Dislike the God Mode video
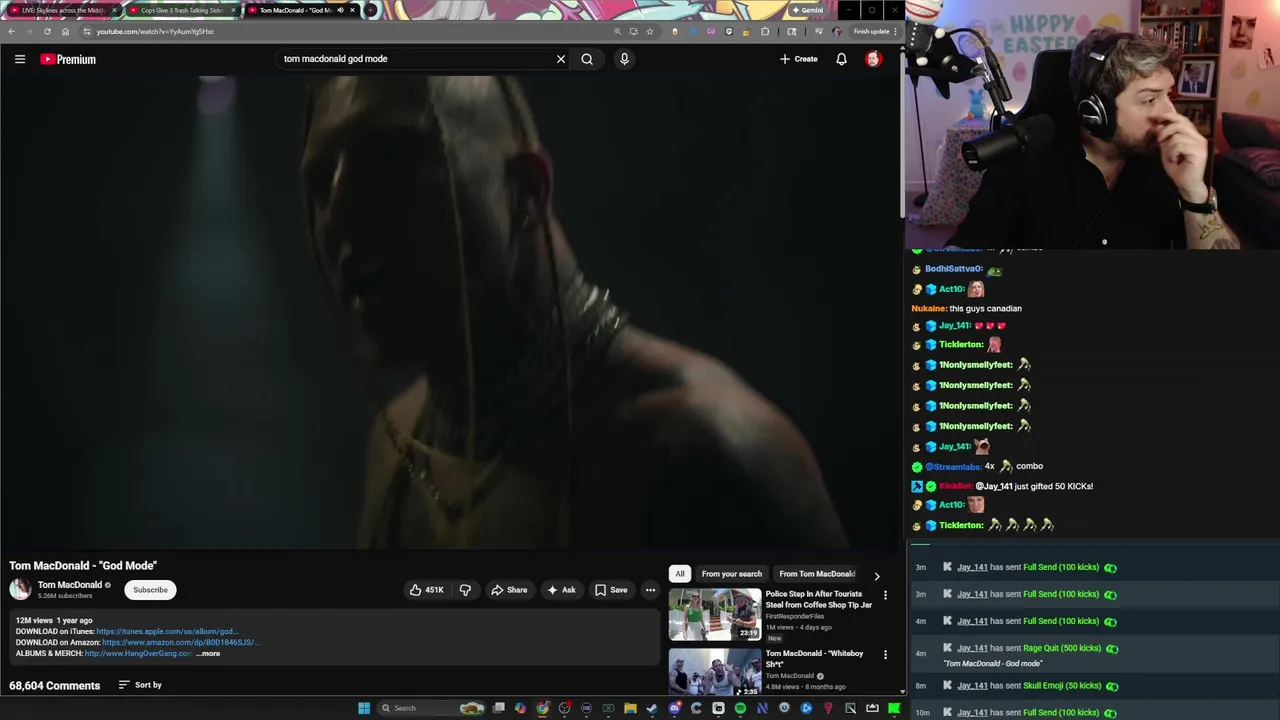1280x720 pixels. [x=465, y=590]
